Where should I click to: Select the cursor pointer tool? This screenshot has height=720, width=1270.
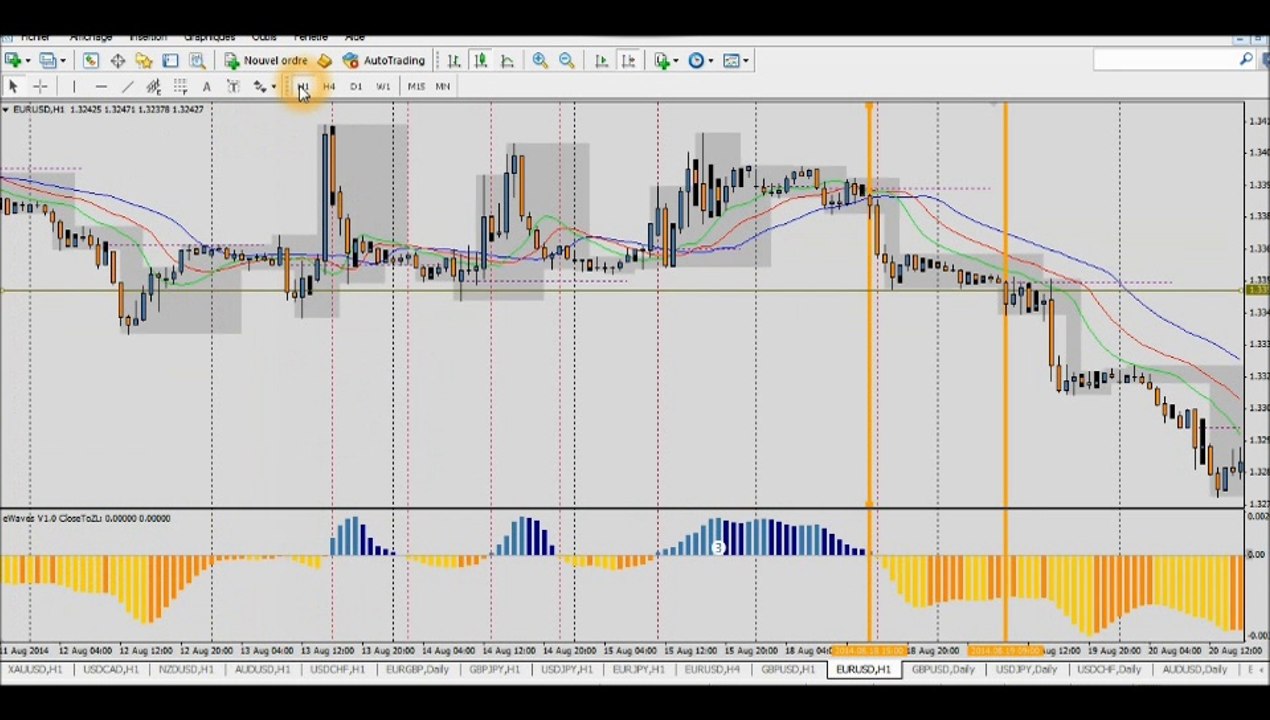point(13,87)
